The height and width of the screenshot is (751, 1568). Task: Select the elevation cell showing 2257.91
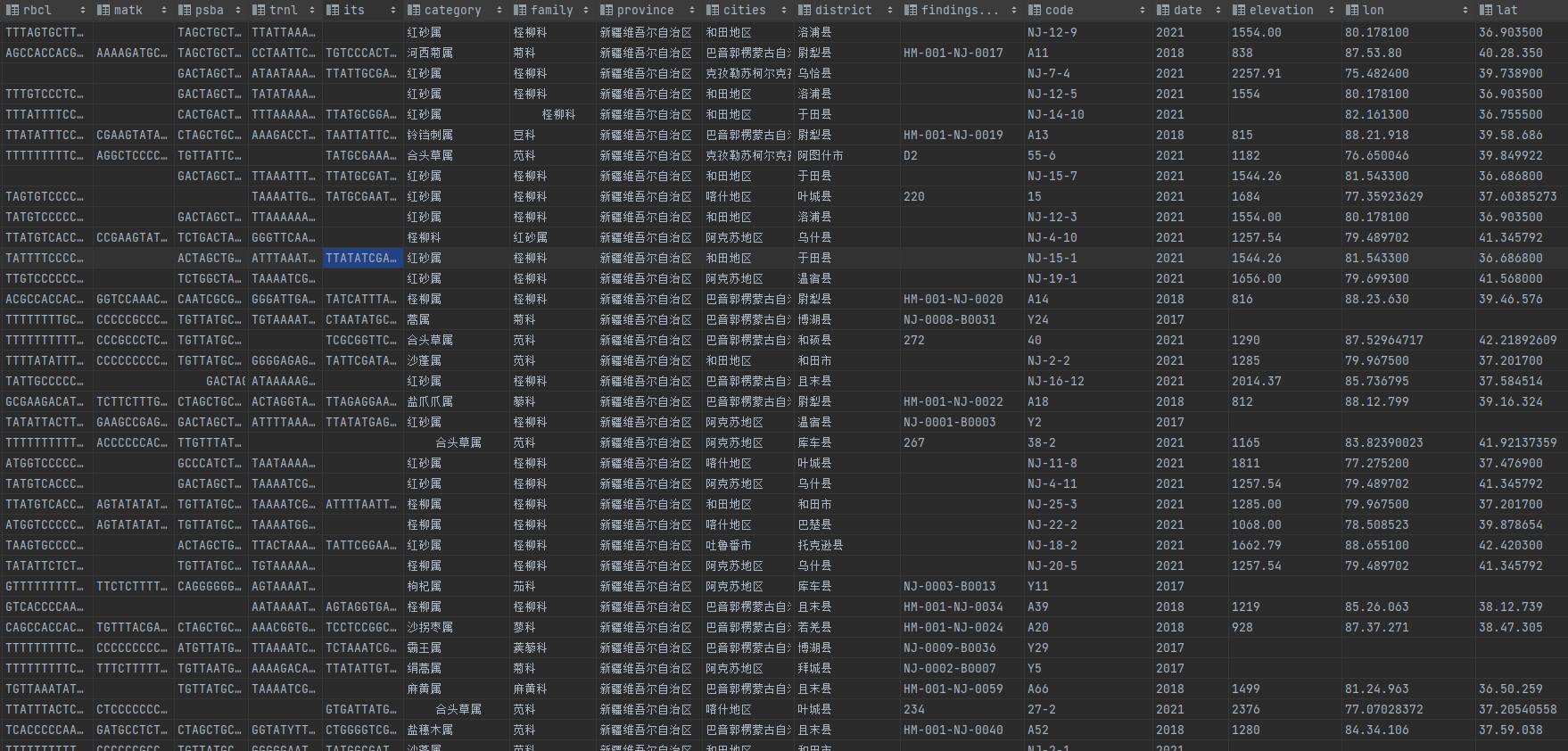(1256, 73)
